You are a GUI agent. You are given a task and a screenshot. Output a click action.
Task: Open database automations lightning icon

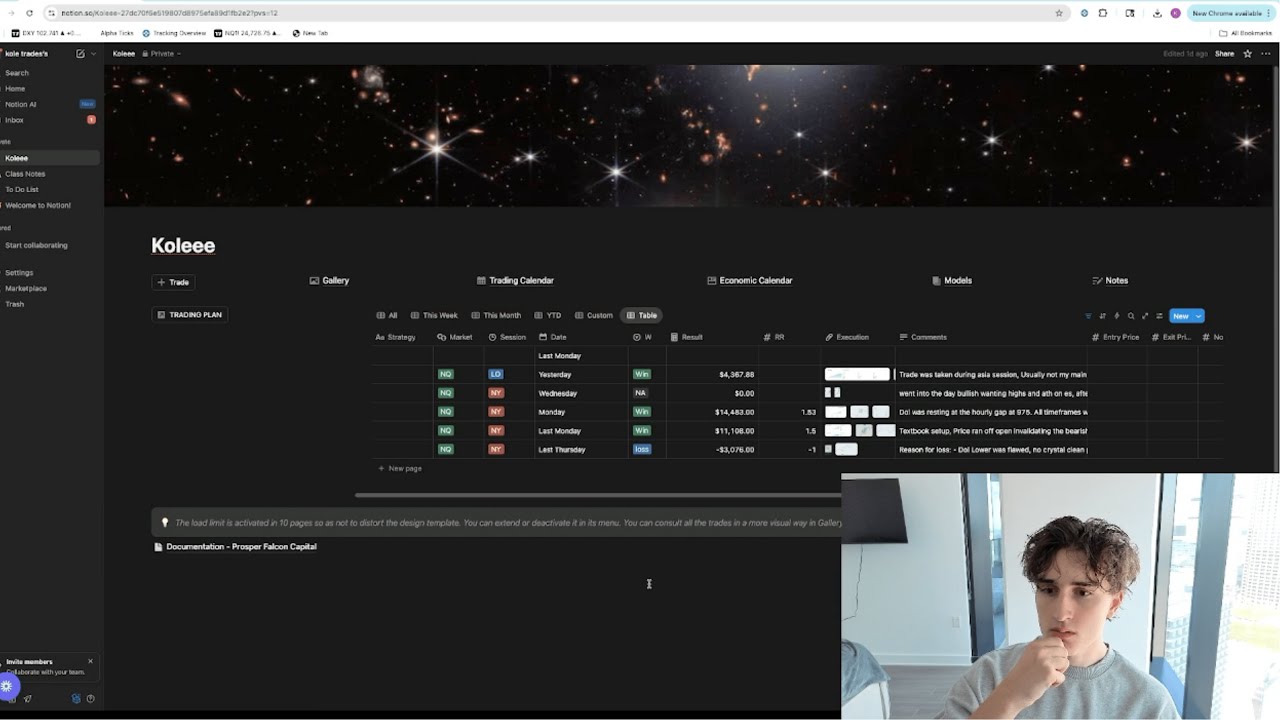point(1117,316)
